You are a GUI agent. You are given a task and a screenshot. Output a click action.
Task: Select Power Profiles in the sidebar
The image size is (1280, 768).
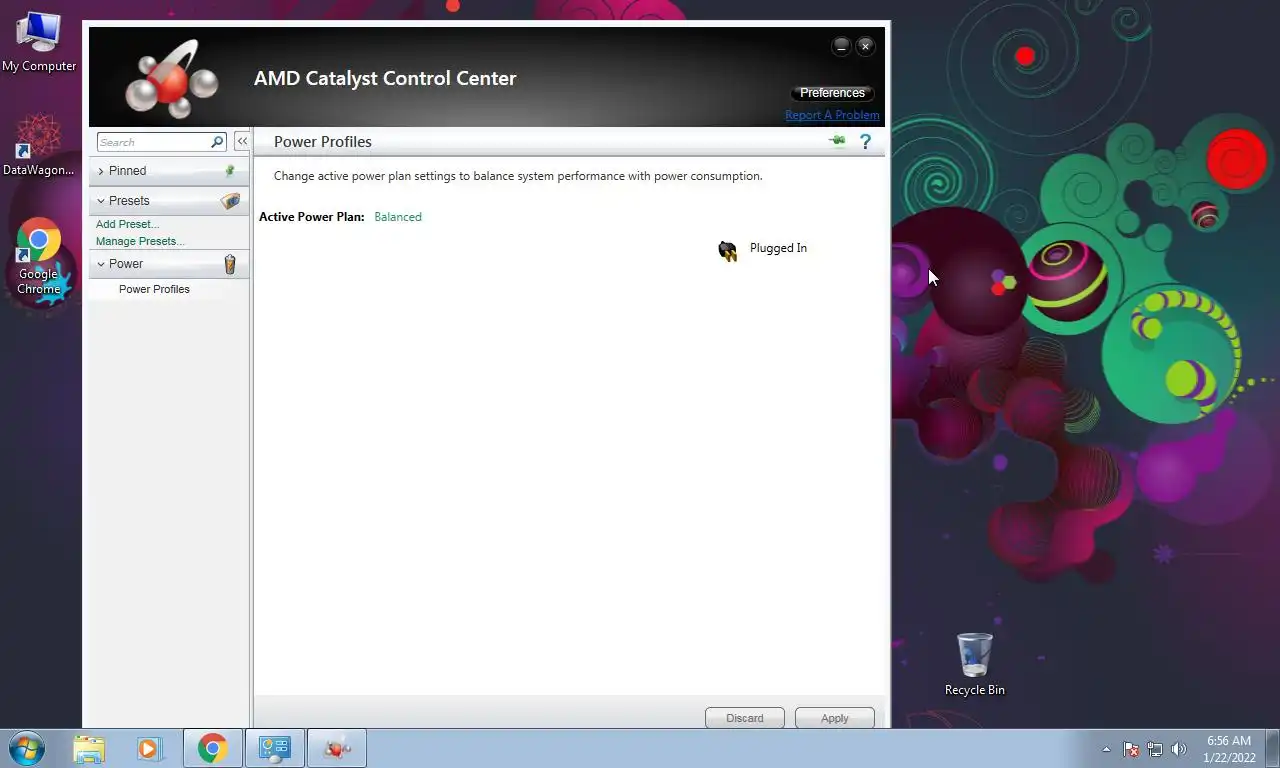(154, 289)
